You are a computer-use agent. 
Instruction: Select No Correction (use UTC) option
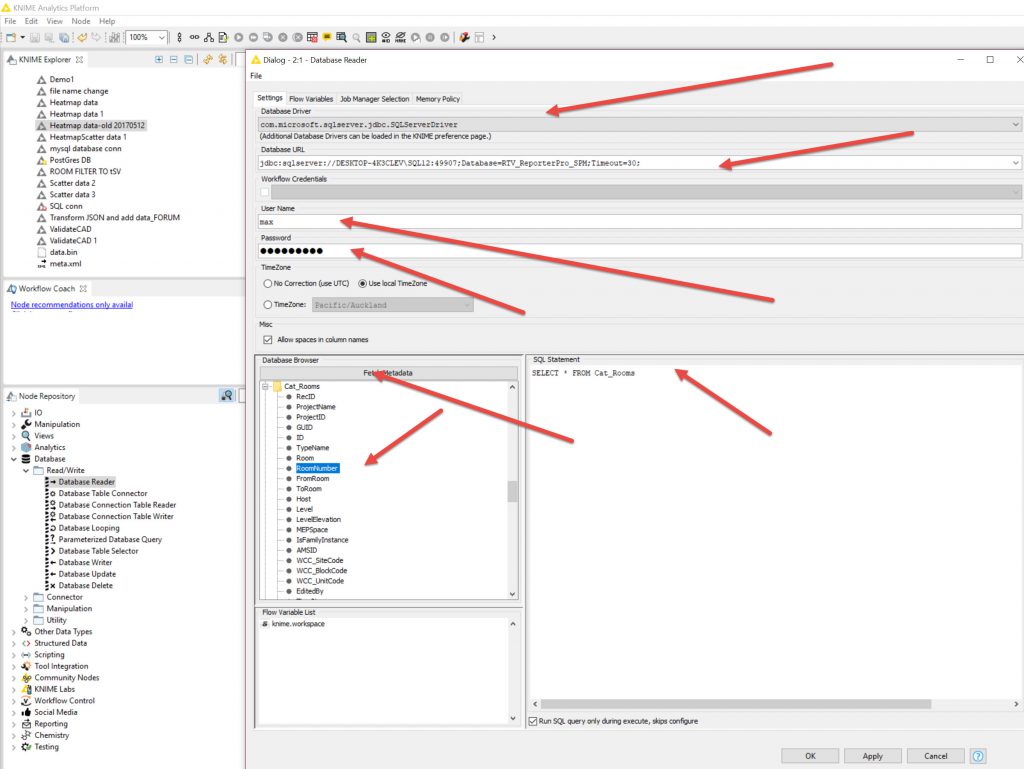(267, 284)
